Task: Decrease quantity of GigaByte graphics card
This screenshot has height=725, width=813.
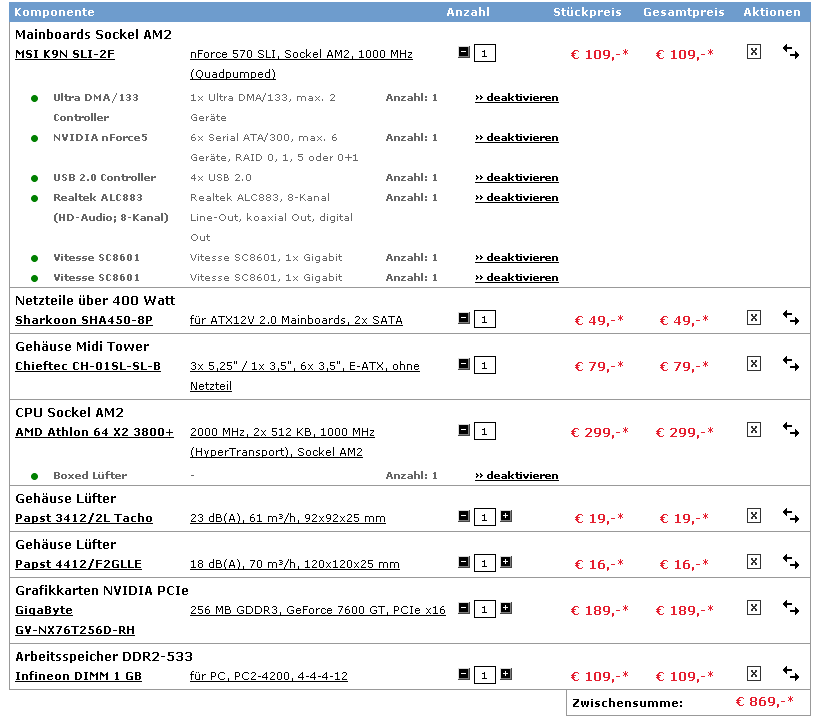Action: coord(464,608)
